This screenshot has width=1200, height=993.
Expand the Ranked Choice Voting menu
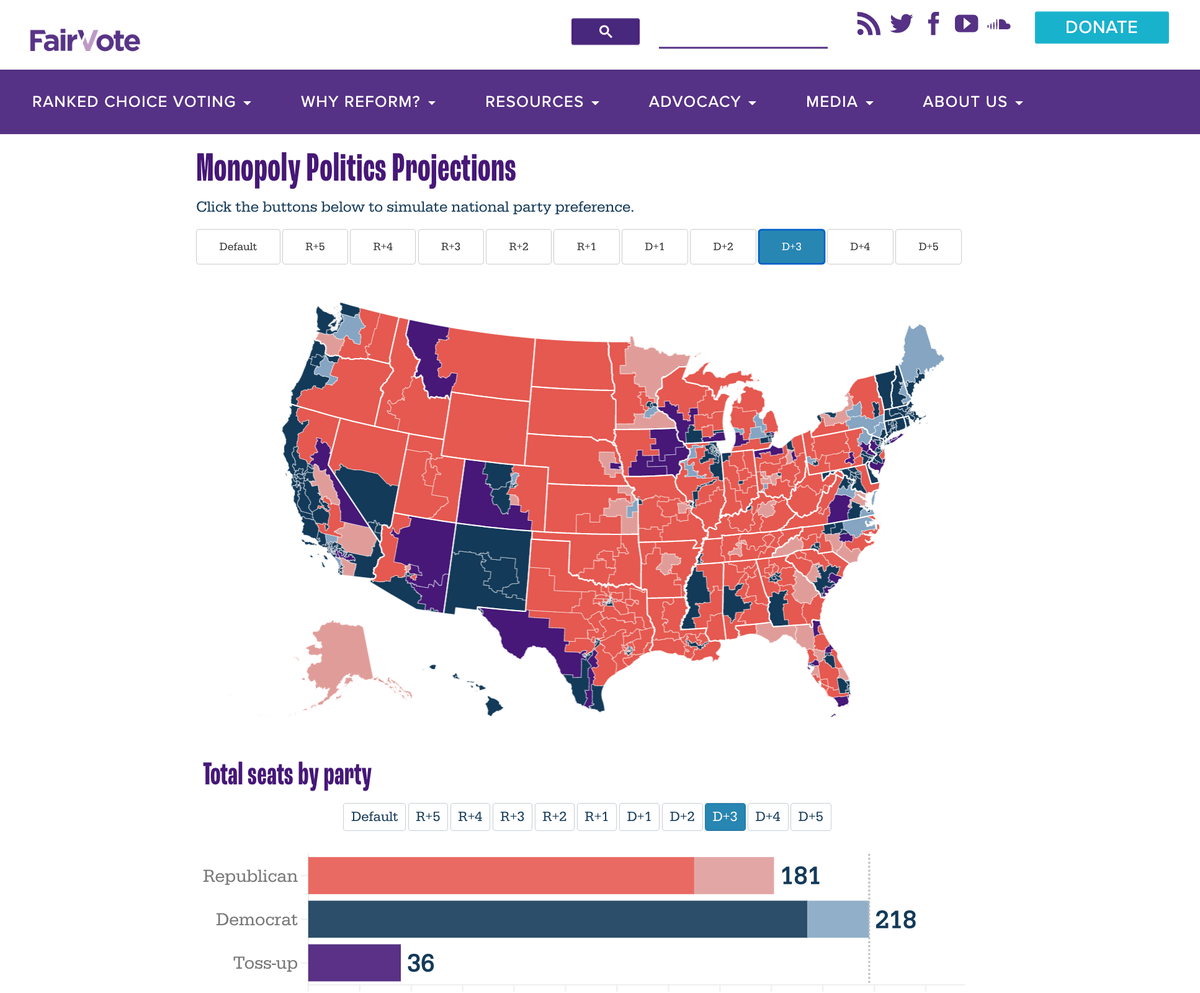pos(141,102)
